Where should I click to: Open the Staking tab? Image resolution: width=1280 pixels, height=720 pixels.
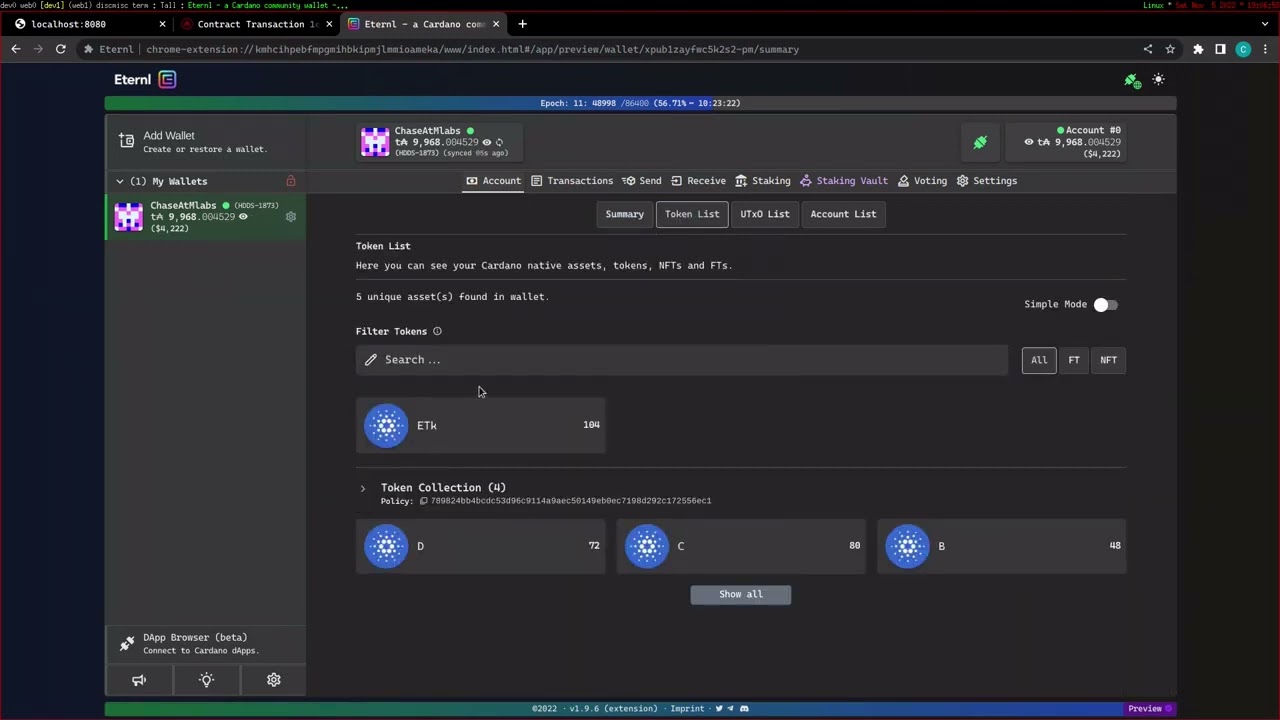pyautogui.click(x=762, y=181)
